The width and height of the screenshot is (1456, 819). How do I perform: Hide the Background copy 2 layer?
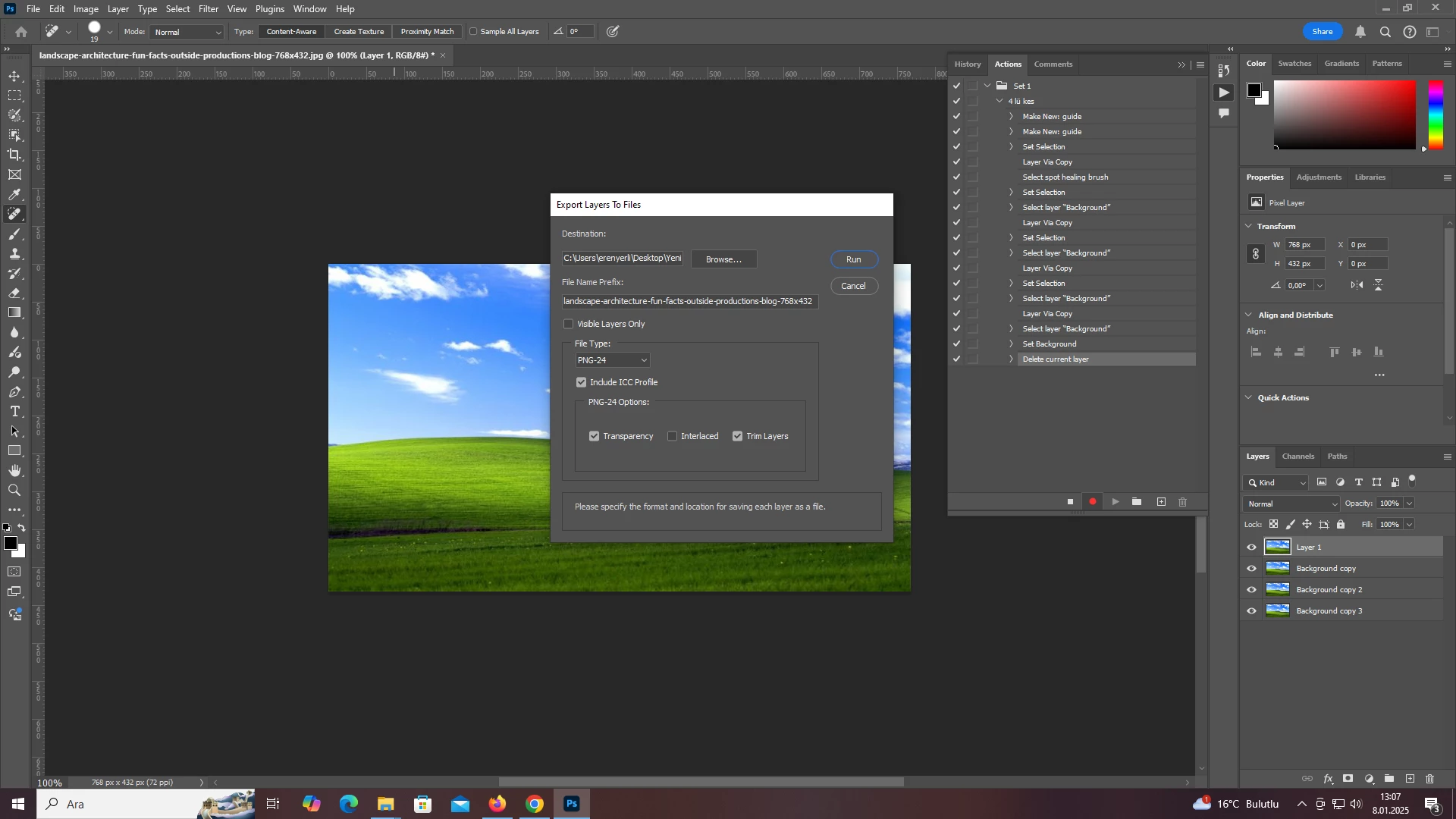pos(1251,590)
